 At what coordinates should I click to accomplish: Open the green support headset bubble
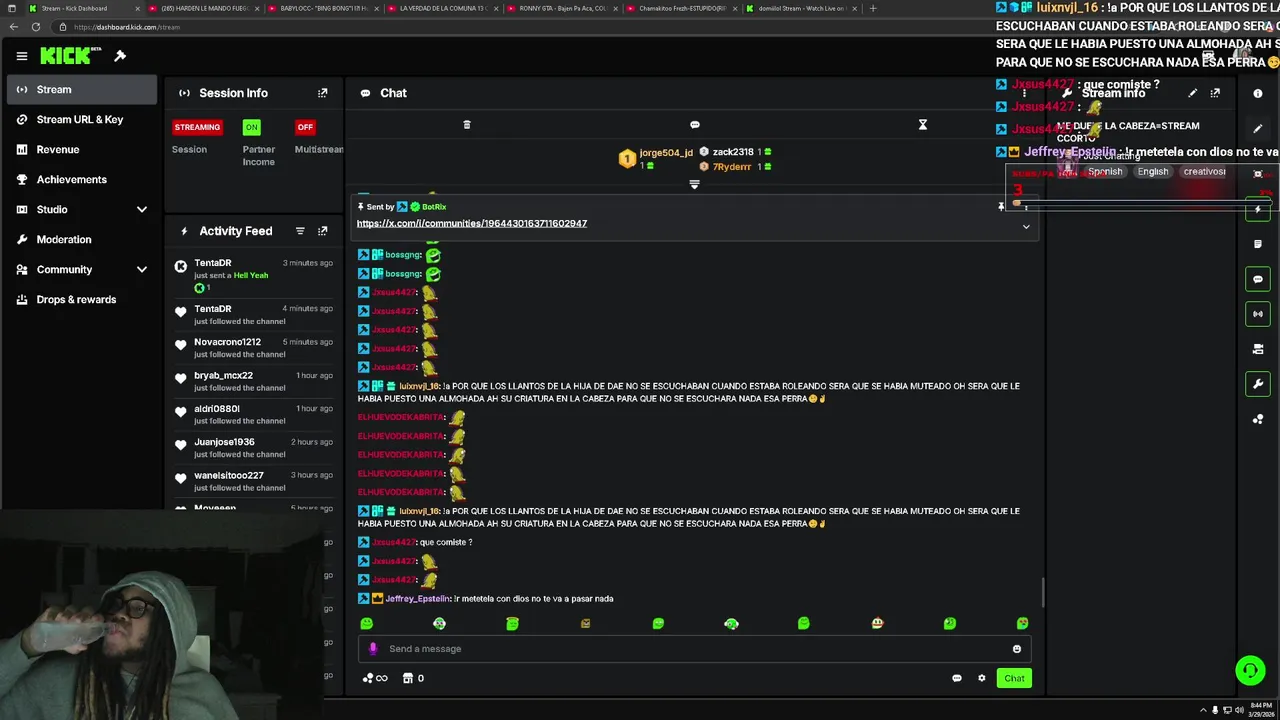point(1249,670)
